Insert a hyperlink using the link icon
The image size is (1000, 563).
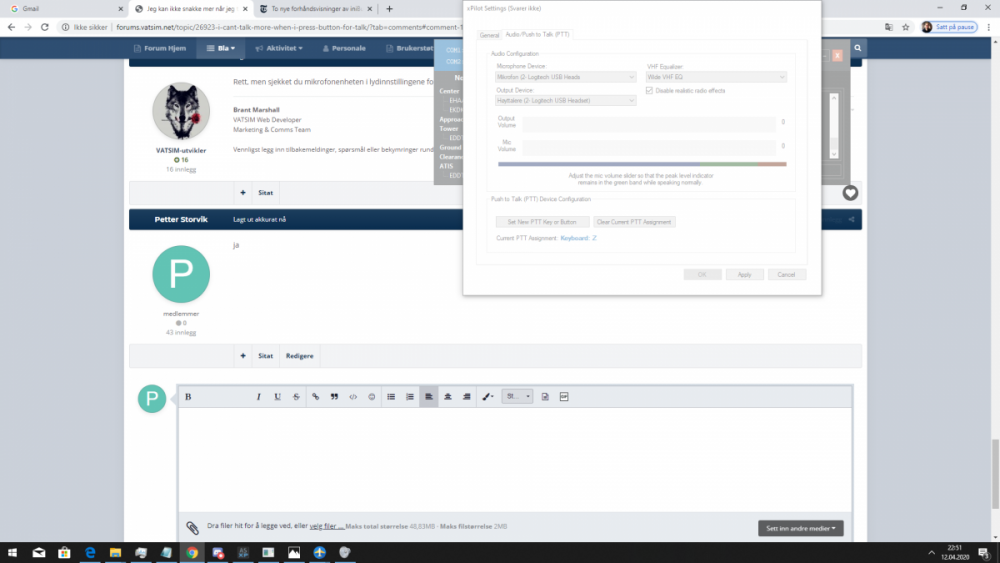315,397
